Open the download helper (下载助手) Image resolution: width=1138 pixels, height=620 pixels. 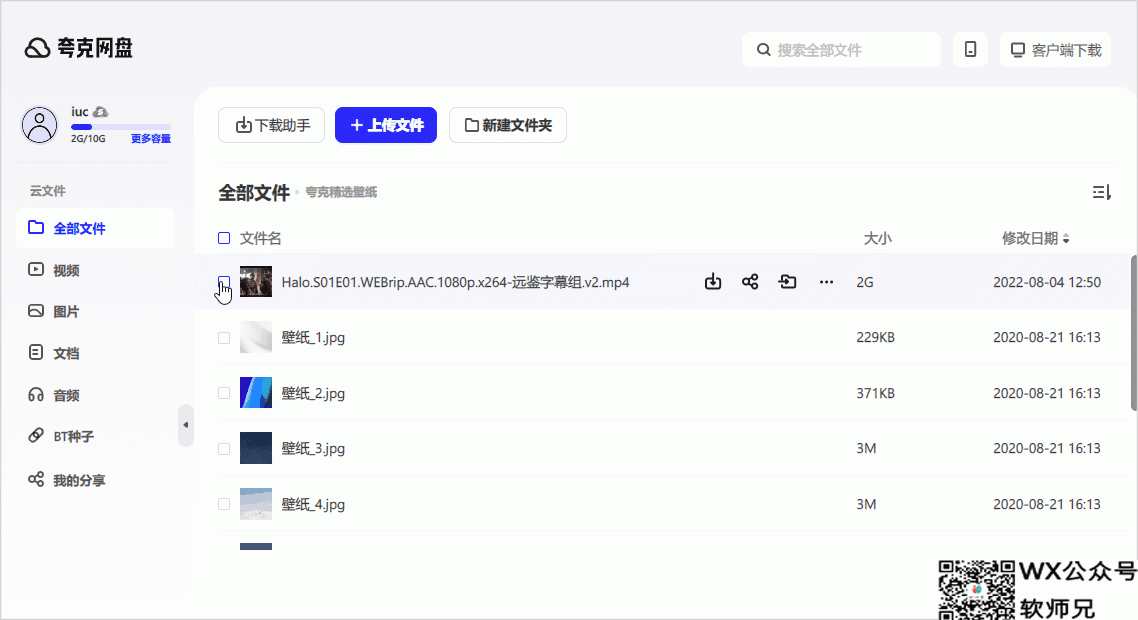(271, 125)
